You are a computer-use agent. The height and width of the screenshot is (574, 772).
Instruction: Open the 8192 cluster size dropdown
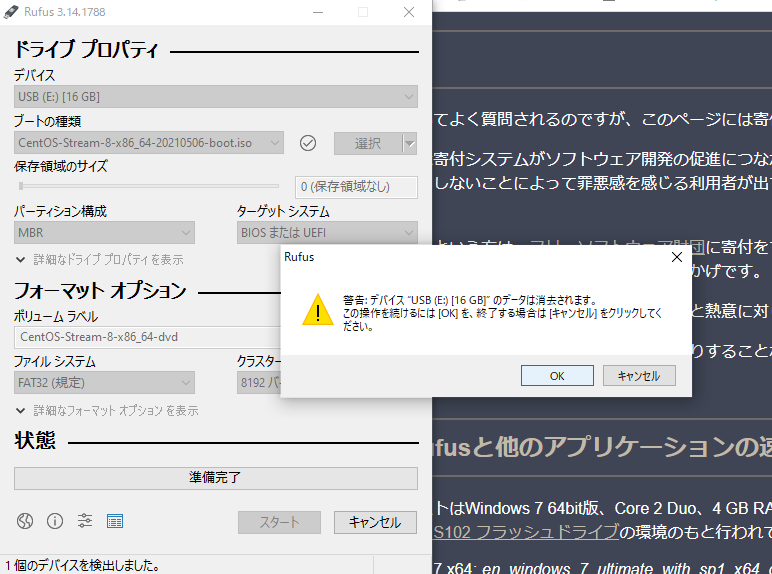click(x=259, y=383)
